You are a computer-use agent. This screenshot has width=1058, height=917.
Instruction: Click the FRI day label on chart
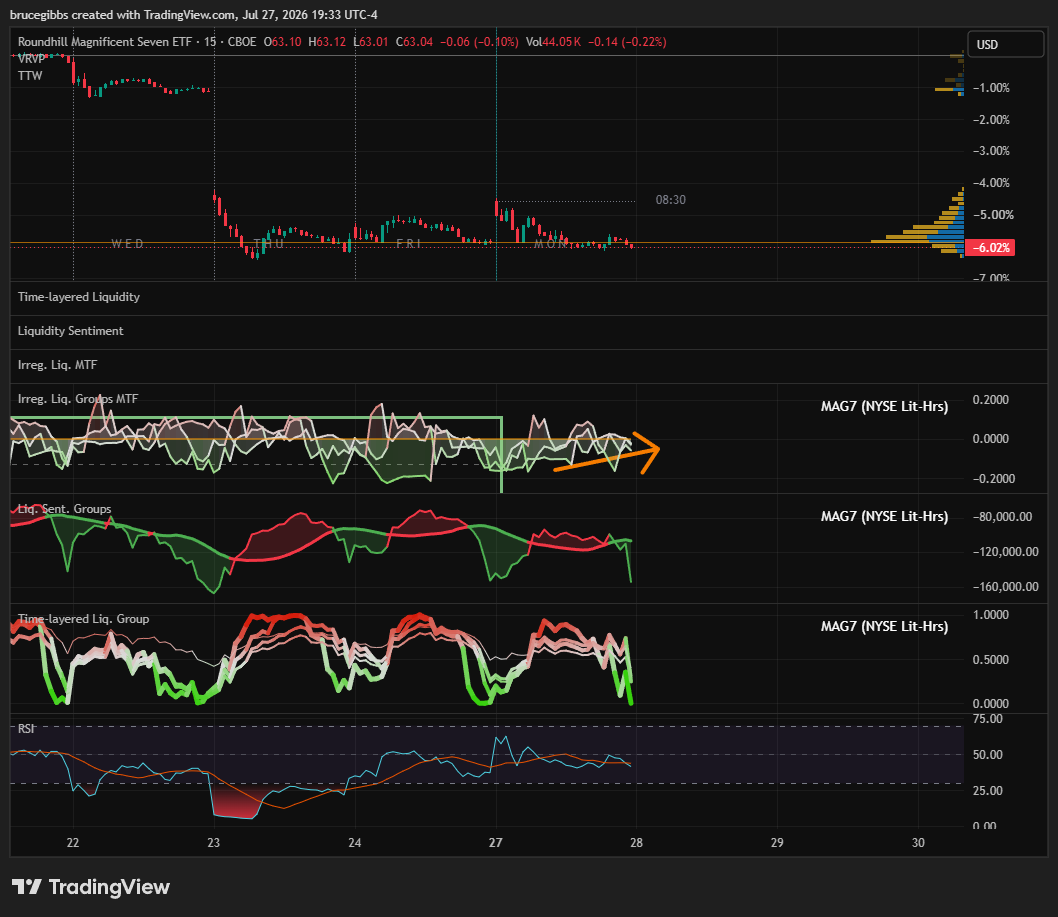409,244
